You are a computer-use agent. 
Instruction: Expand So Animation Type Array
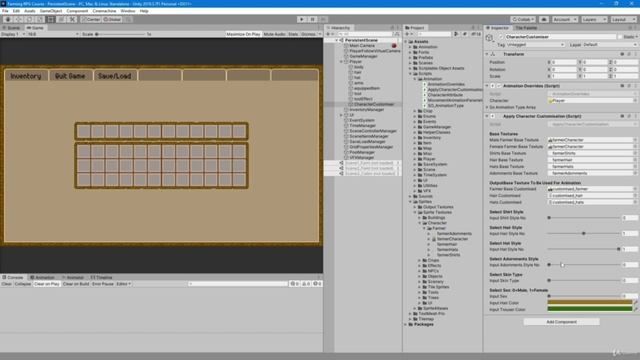pos(487,107)
